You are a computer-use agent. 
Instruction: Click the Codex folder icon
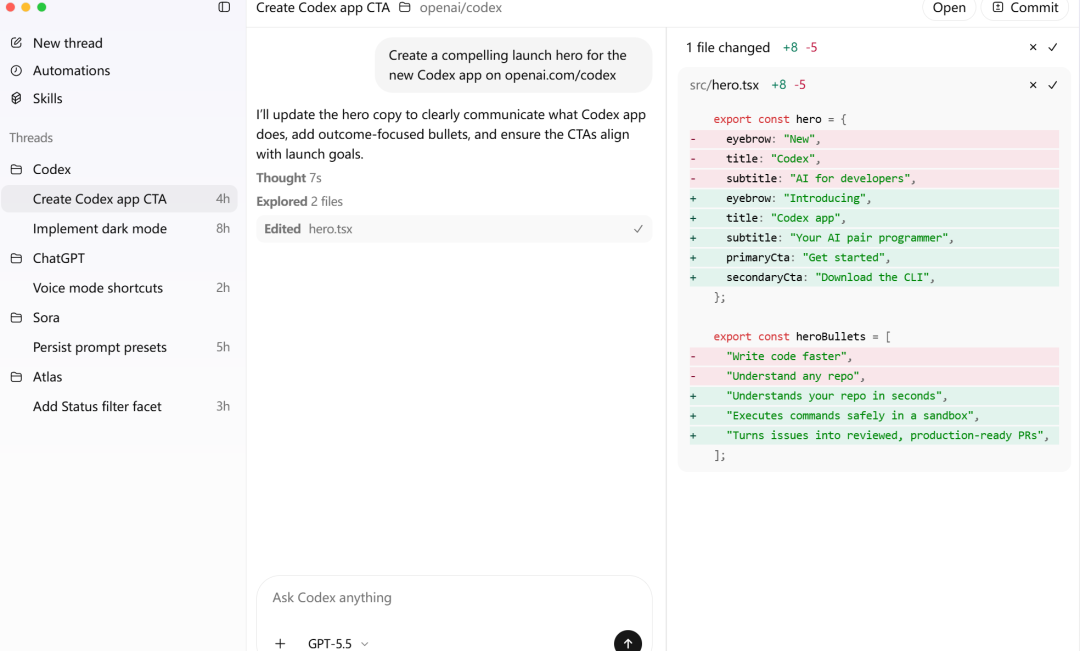click(17, 169)
